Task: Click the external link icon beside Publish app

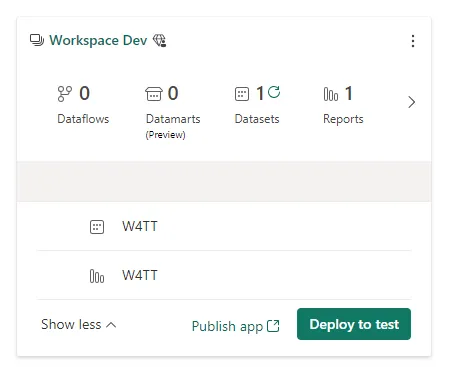Action: 273,326
